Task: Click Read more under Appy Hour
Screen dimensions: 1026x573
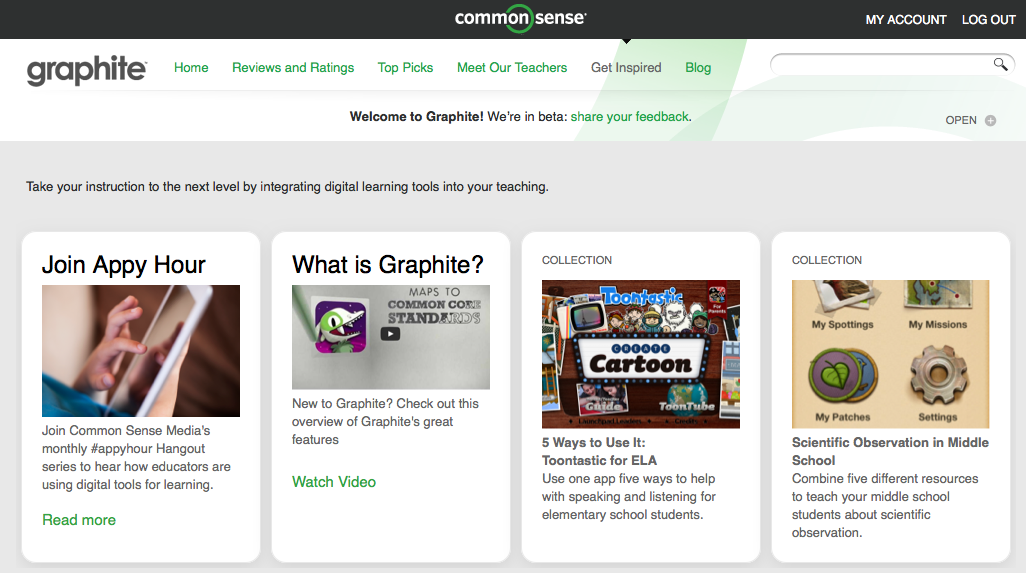Action: click(79, 520)
